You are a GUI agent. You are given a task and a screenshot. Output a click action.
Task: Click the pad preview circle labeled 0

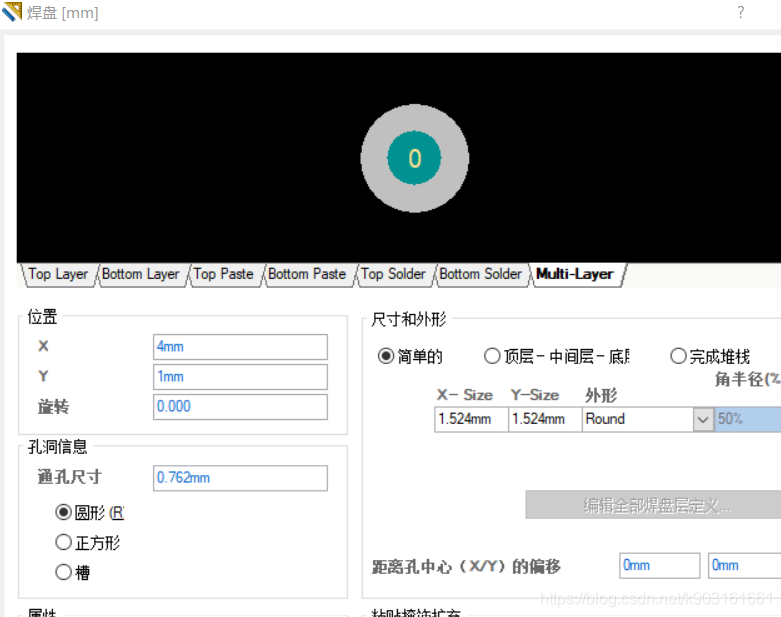pyautogui.click(x=414, y=158)
